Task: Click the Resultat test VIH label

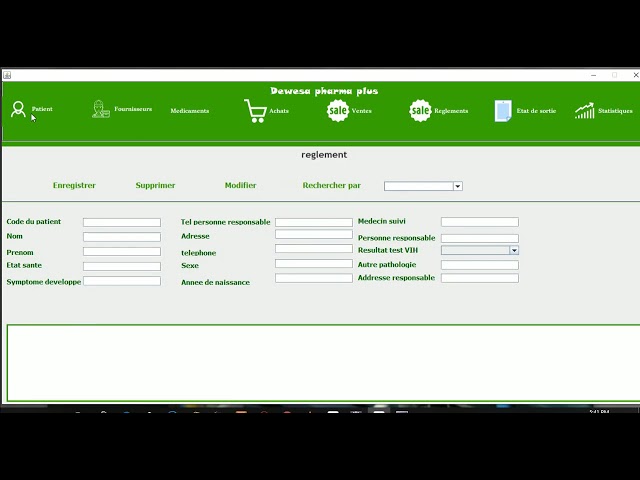Action: pyautogui.click(x=388, y=250)
